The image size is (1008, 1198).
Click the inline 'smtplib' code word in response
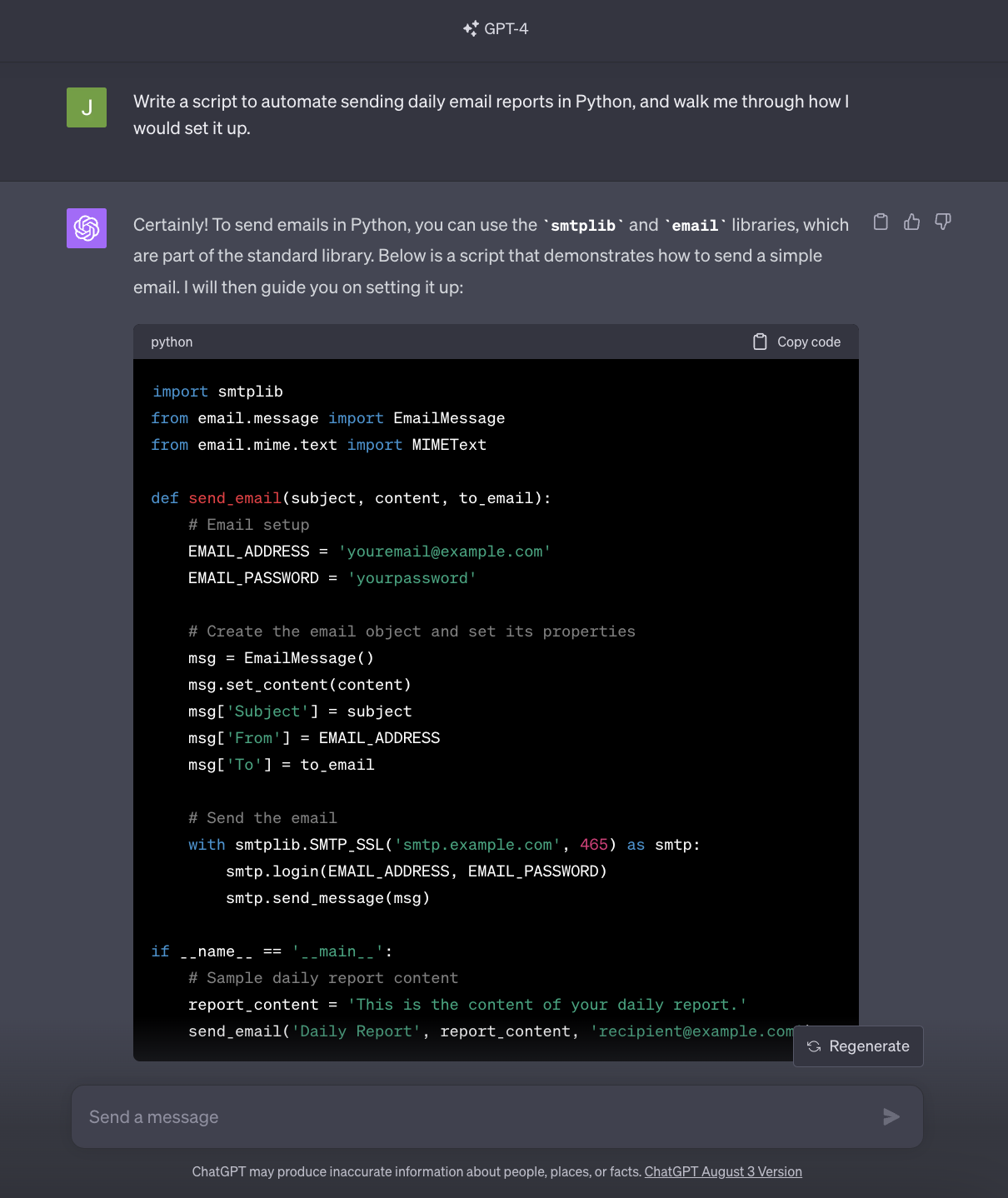coord(583,226)
